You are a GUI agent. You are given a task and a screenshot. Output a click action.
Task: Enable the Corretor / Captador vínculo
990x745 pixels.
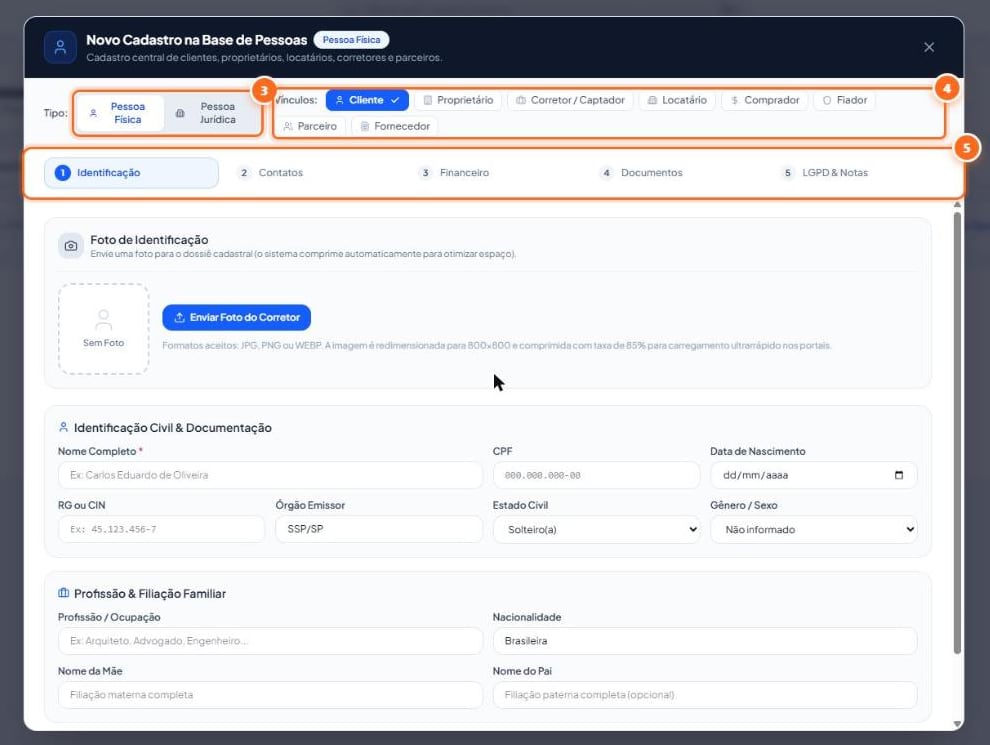(x=570, y=100)
